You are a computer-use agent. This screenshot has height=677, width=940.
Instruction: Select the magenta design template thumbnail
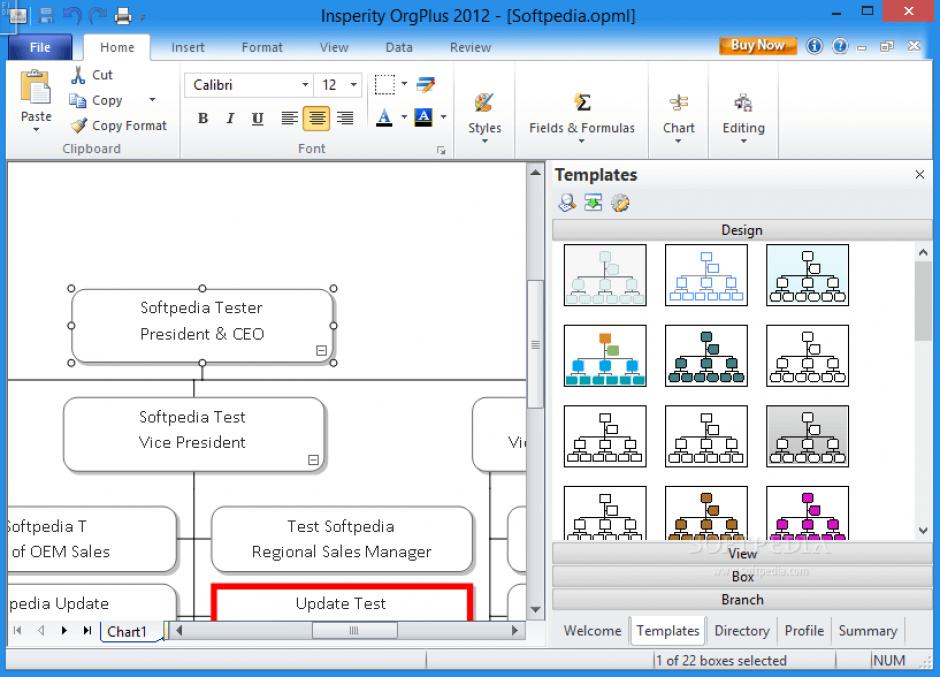[x=808, y=513]
